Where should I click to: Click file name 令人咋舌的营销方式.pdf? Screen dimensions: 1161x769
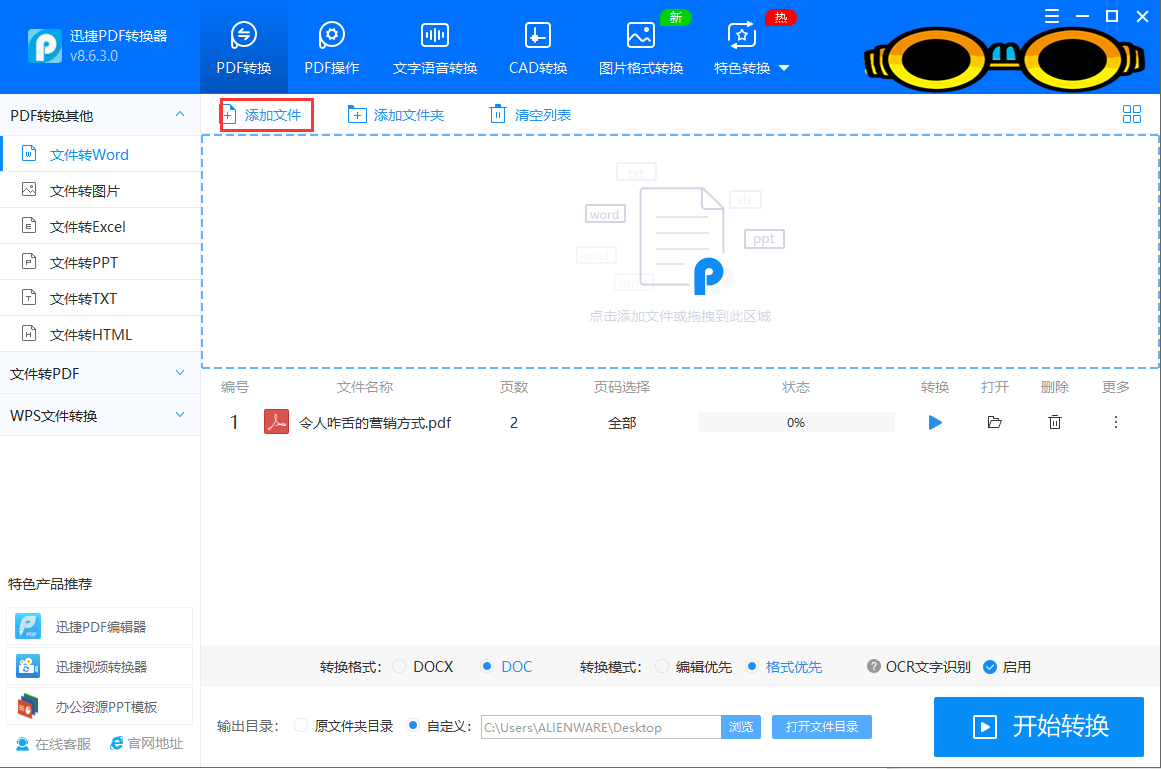(375, 423)
